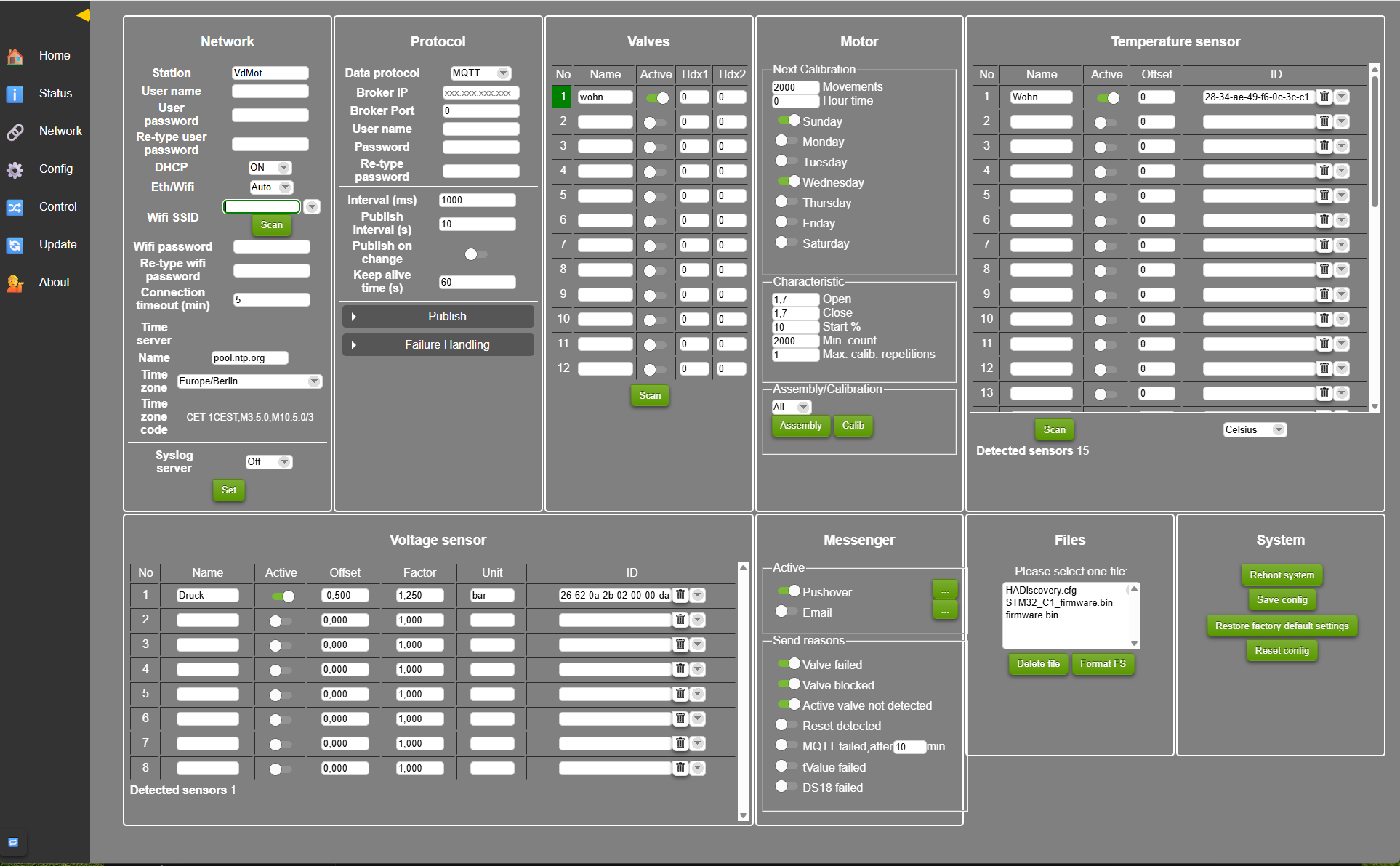Image resolution: width=1400 pixels, height=866 pixels.
Task: Click the Reboot system button
Action: 1281,575
